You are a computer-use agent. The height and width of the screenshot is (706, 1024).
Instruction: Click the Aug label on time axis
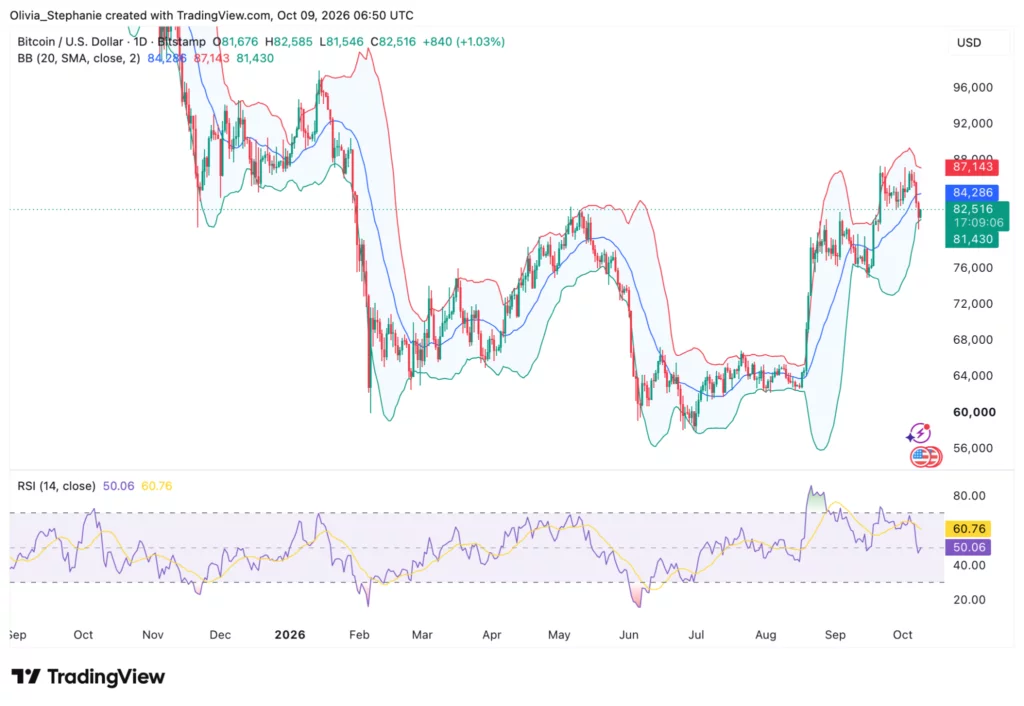coord(765,635)
